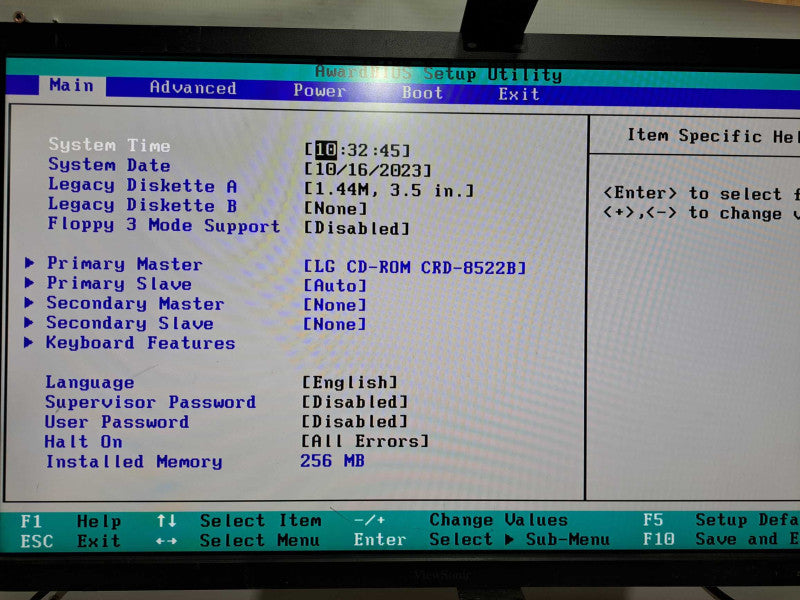
Task: Select the Legacy Diskette A label
Action: point(143,185)
